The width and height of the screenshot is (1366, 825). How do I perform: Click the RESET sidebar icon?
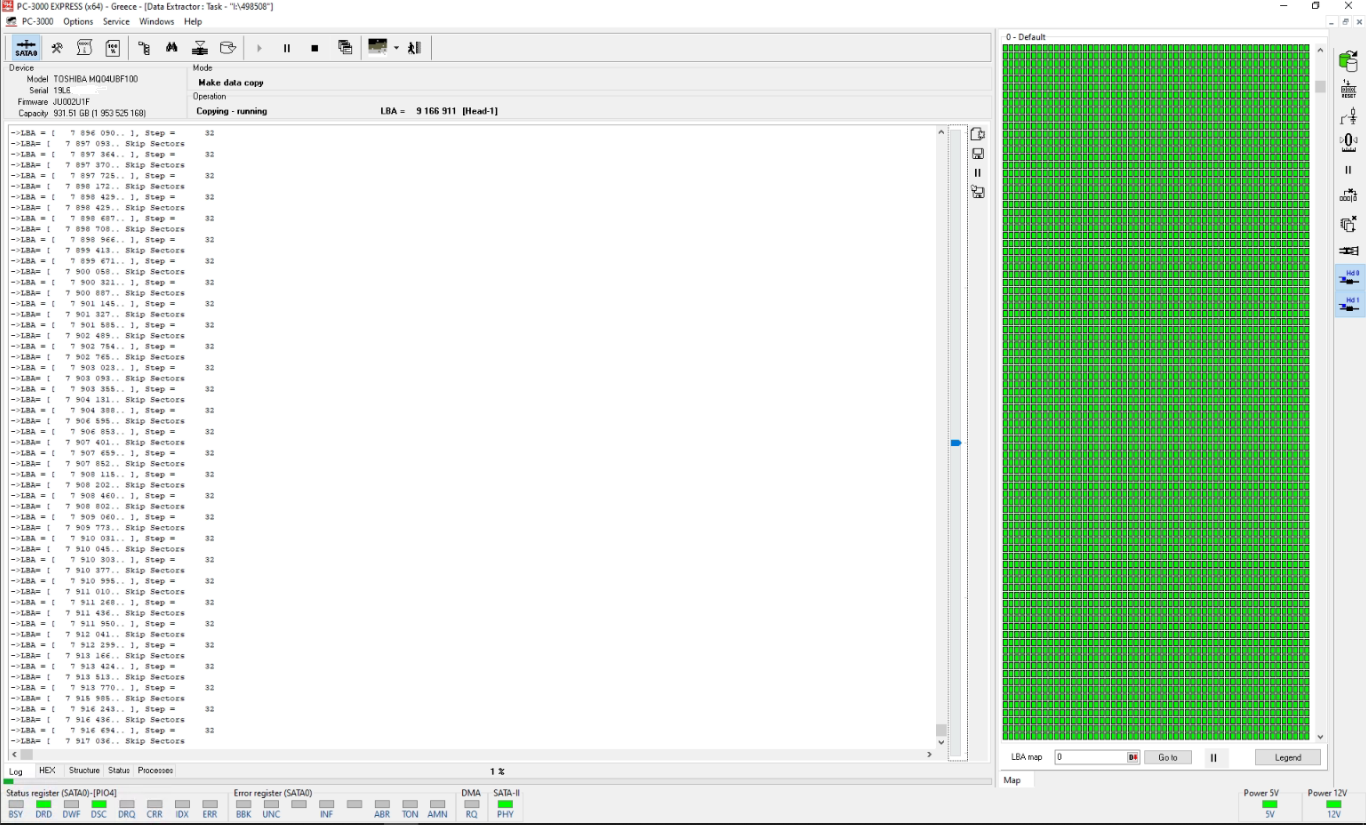tap(1348, 90)
